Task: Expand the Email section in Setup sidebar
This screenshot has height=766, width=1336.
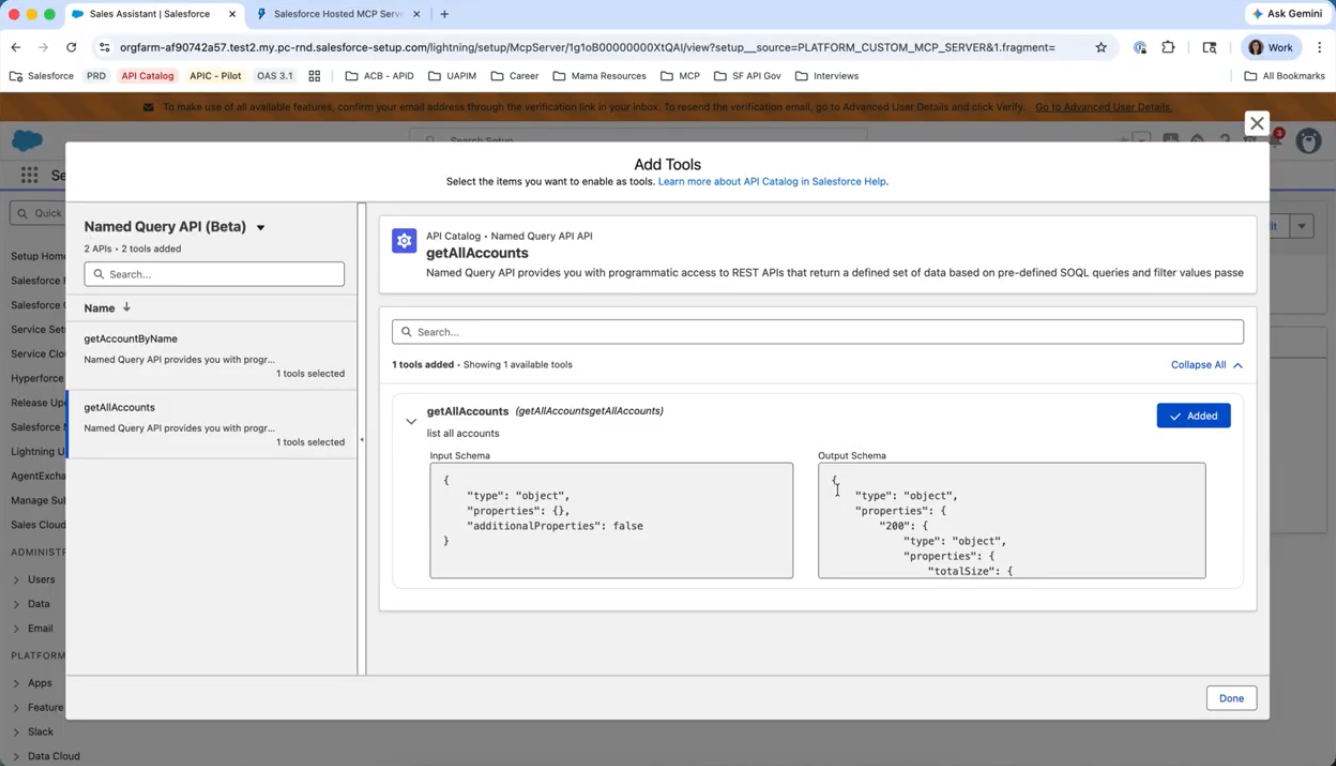Action: (16, 629)
